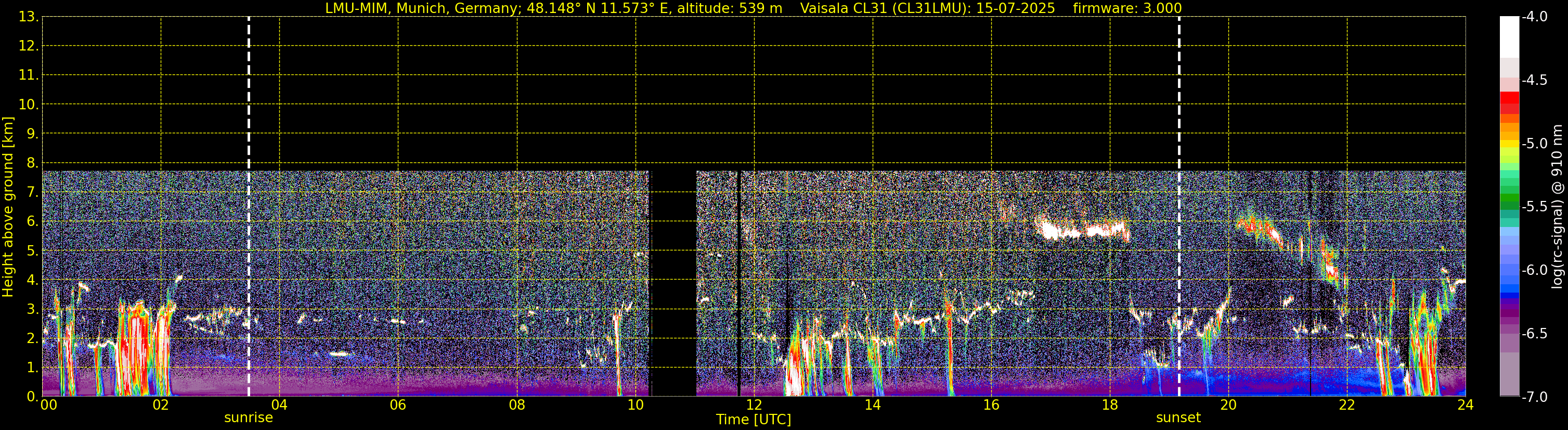
Task: Click the yellow band on the colorbar
Action: 1510,144
